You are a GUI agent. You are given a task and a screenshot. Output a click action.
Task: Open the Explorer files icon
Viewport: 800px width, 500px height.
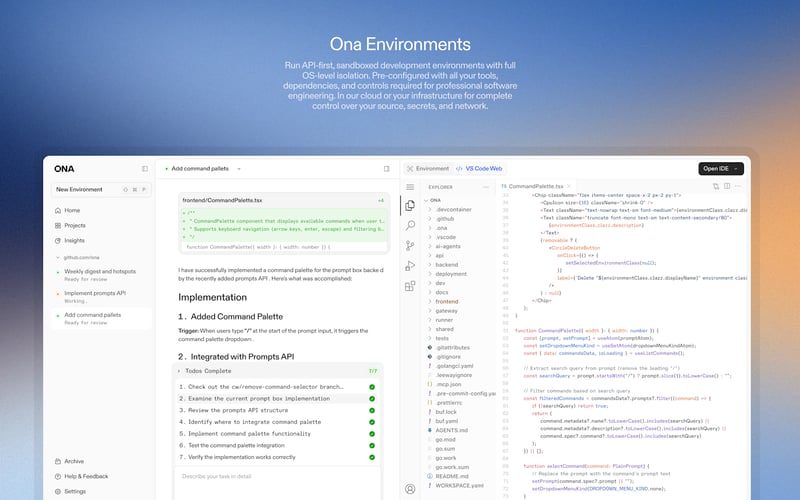[410, 205]
